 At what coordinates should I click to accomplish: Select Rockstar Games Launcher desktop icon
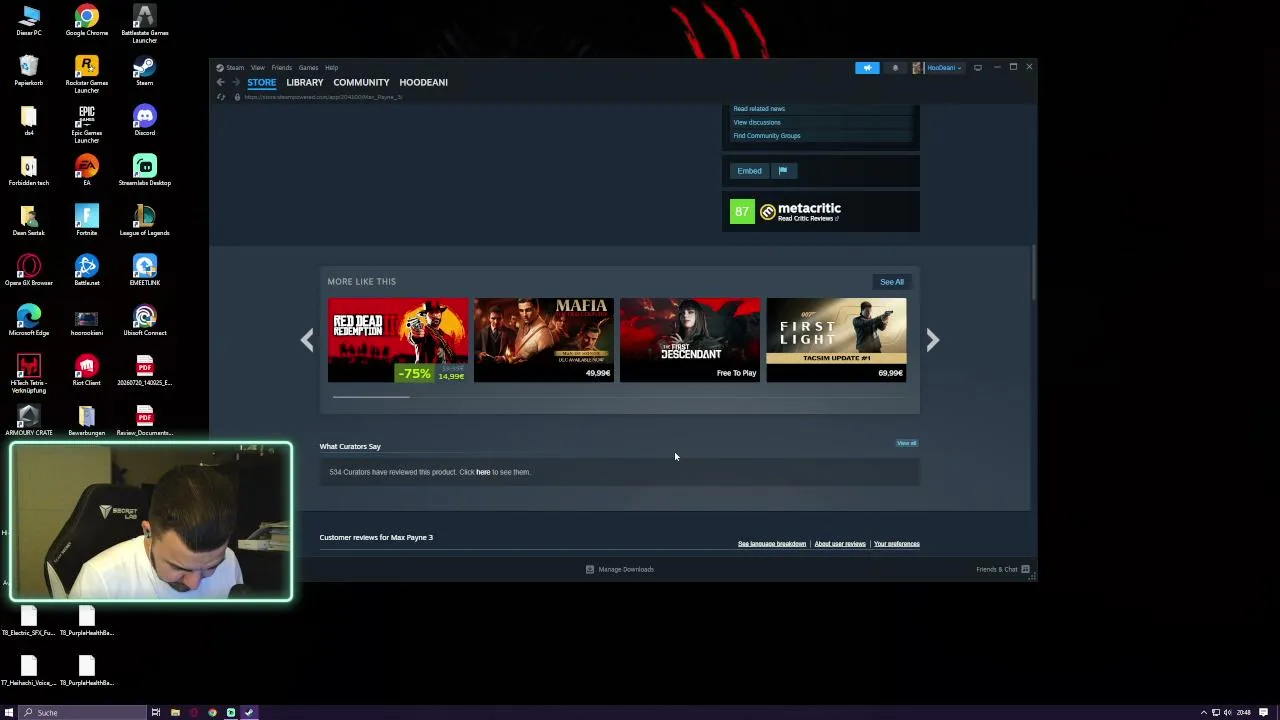pyautogui.click(x=87, y=75)
